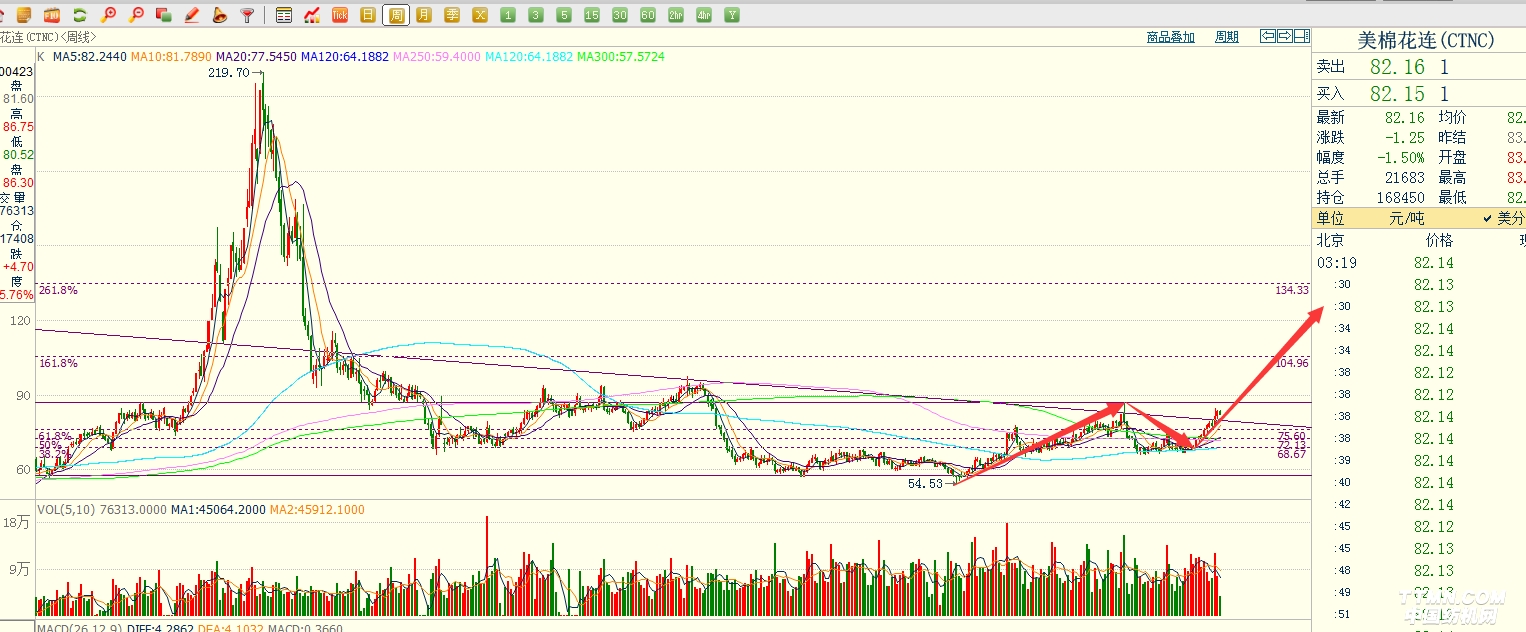Open the 周期 period link

pyautogui.click(x=1226, y=37)
